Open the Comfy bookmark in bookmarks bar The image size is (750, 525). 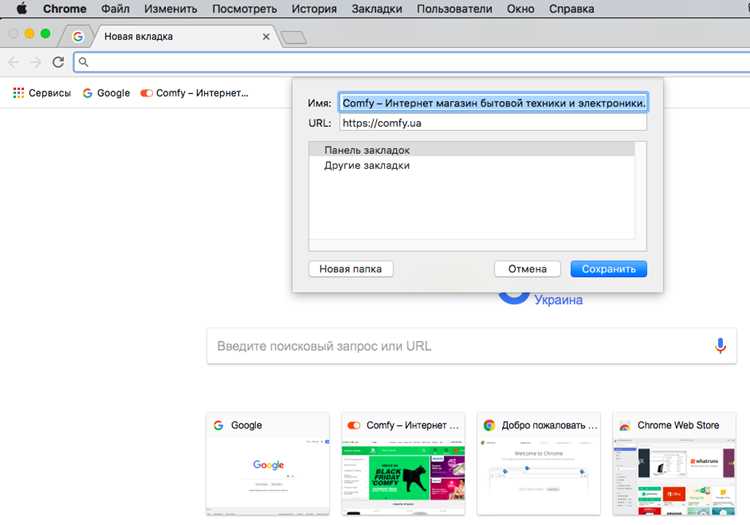(194, 93)
